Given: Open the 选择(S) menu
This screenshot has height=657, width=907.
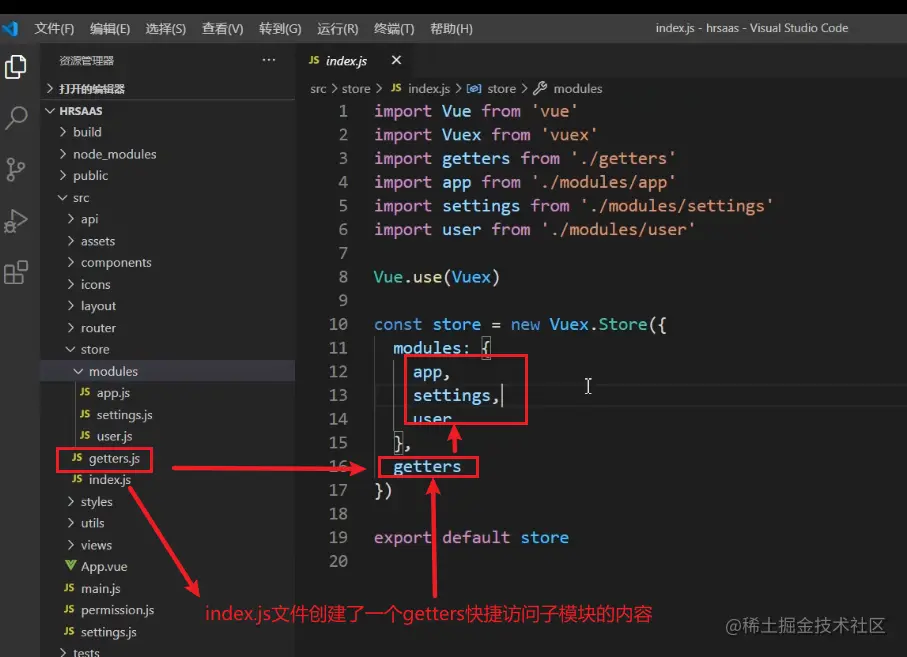Looking at the screenshot, I should [165, 28].
